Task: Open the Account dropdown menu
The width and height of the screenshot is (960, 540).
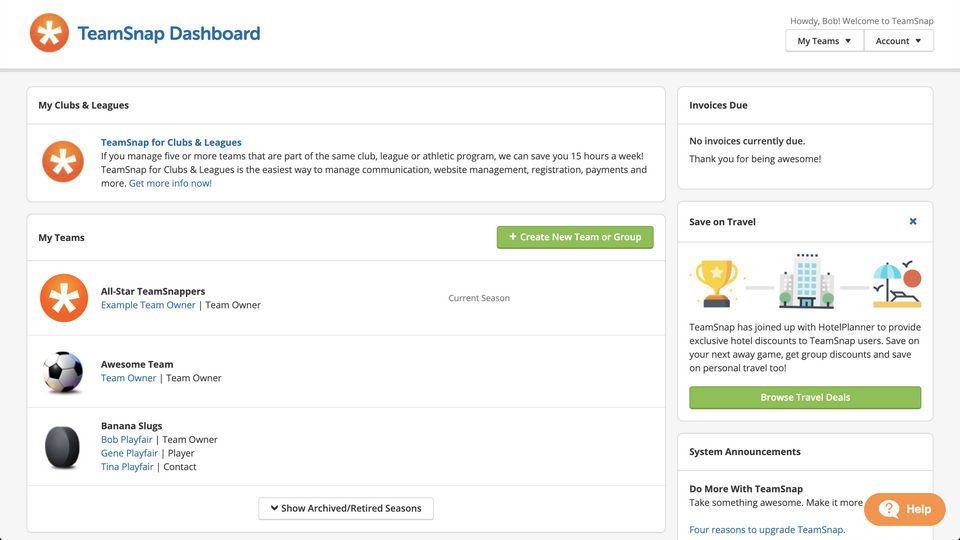Action: tap(898, 41)
